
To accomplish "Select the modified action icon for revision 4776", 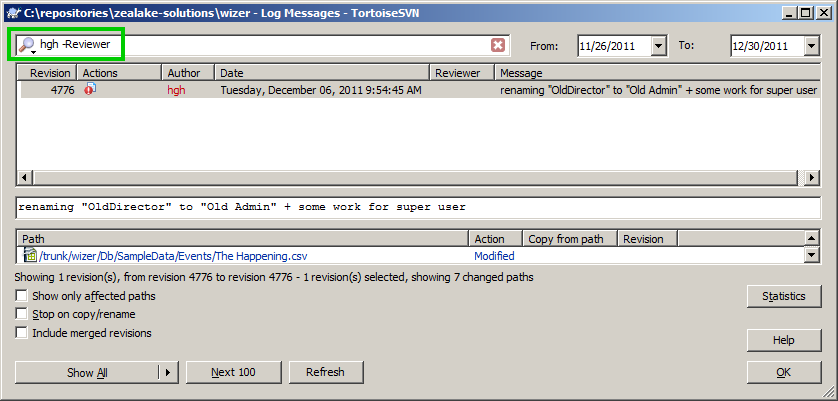I will pos(90,89).
